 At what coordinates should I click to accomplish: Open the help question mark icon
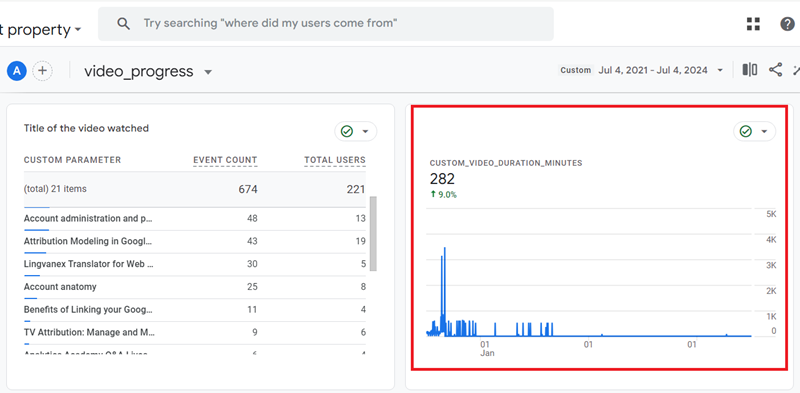pos(788,23)
